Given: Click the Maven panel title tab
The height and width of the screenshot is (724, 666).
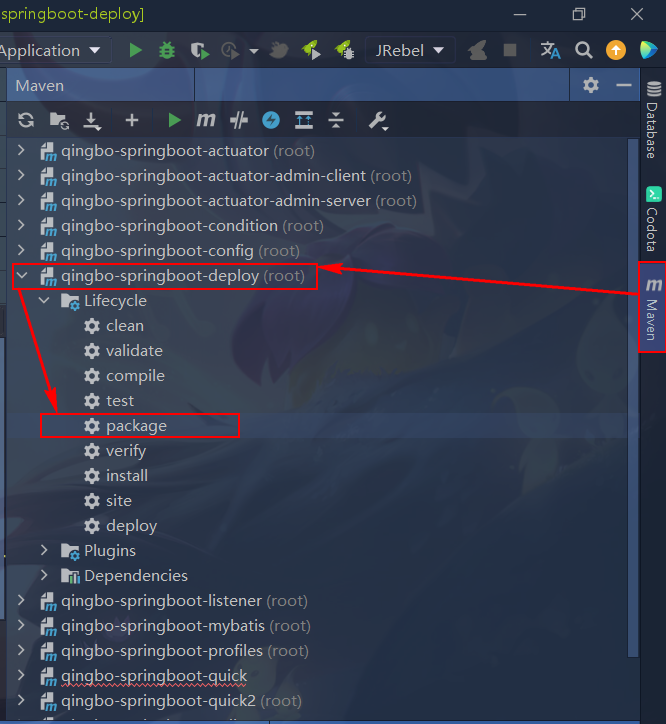Looking at the screenshot, I should pos(40,85).
